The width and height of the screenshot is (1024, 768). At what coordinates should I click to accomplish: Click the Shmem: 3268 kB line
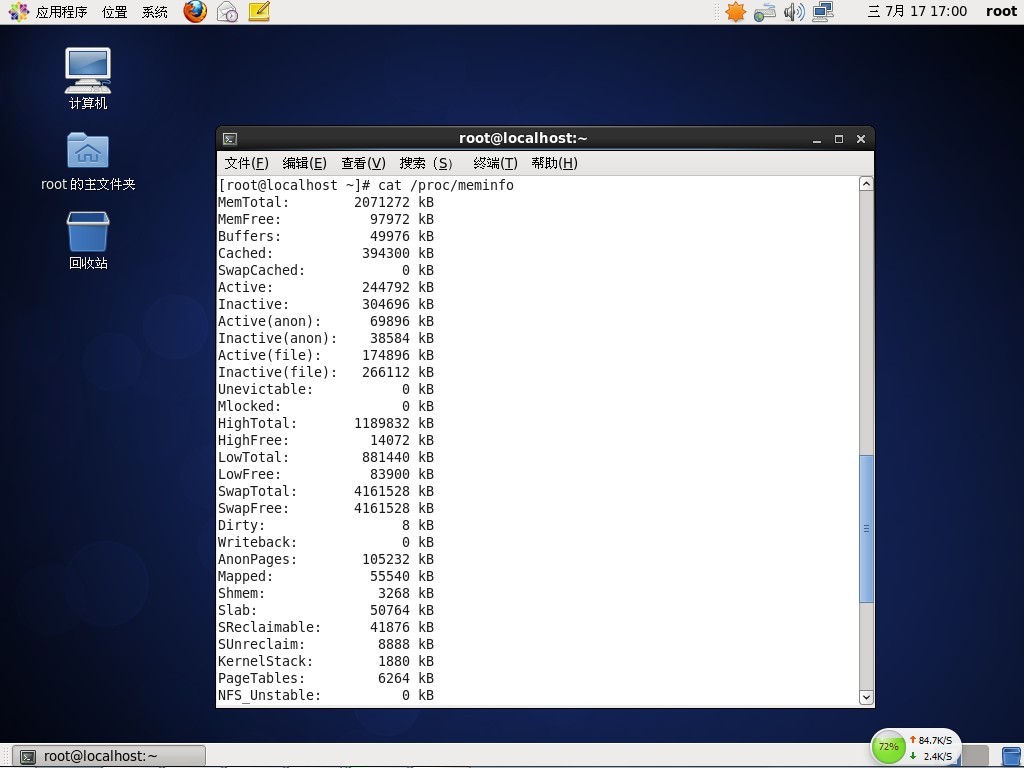click(x=326, y=593)
